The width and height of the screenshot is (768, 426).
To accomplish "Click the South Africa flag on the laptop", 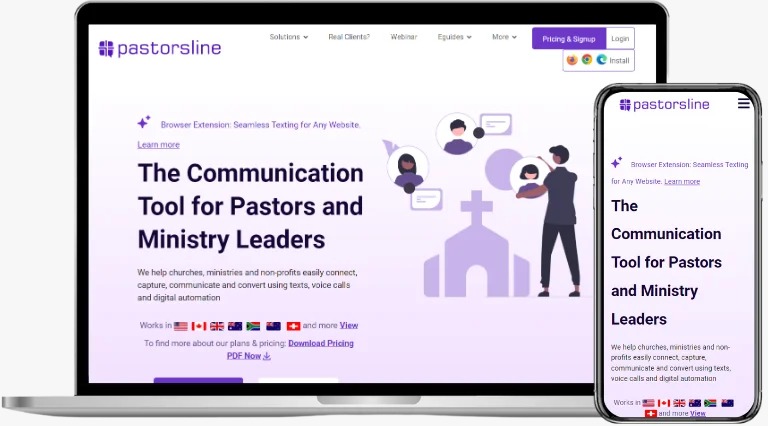I will tap(253, 326).
